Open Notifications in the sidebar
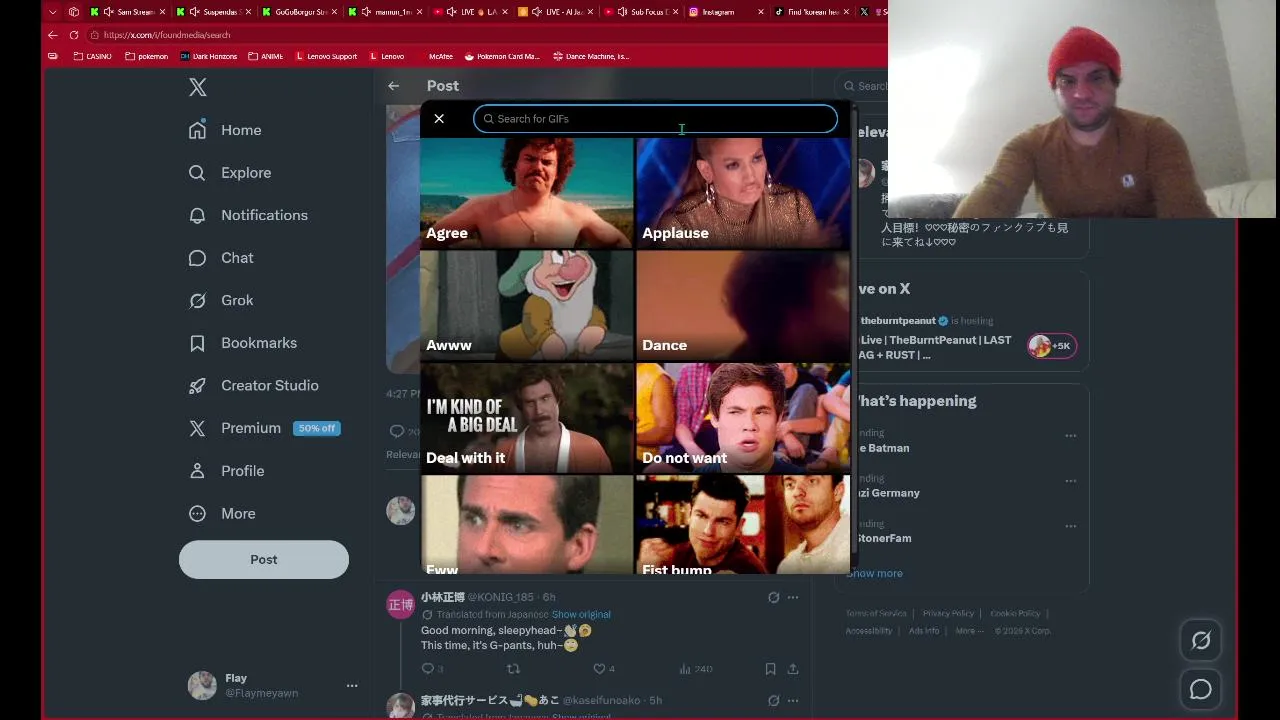 [x=248, y=215]
